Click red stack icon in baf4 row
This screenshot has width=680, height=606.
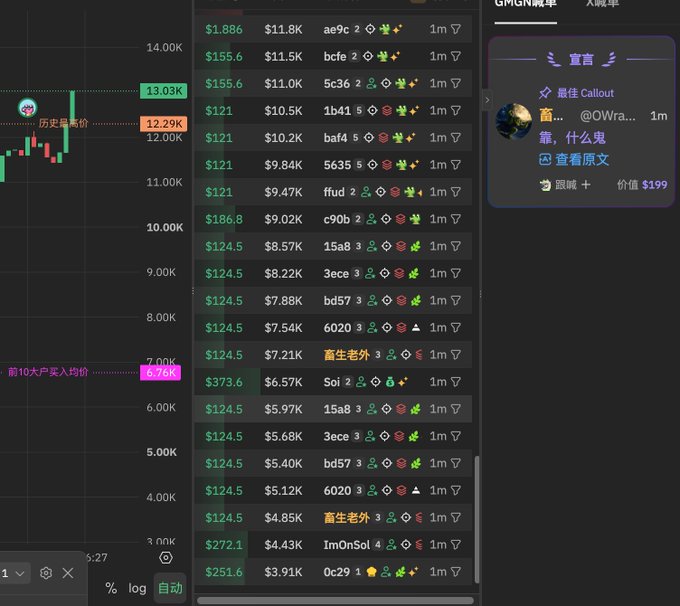click(383, 138)
